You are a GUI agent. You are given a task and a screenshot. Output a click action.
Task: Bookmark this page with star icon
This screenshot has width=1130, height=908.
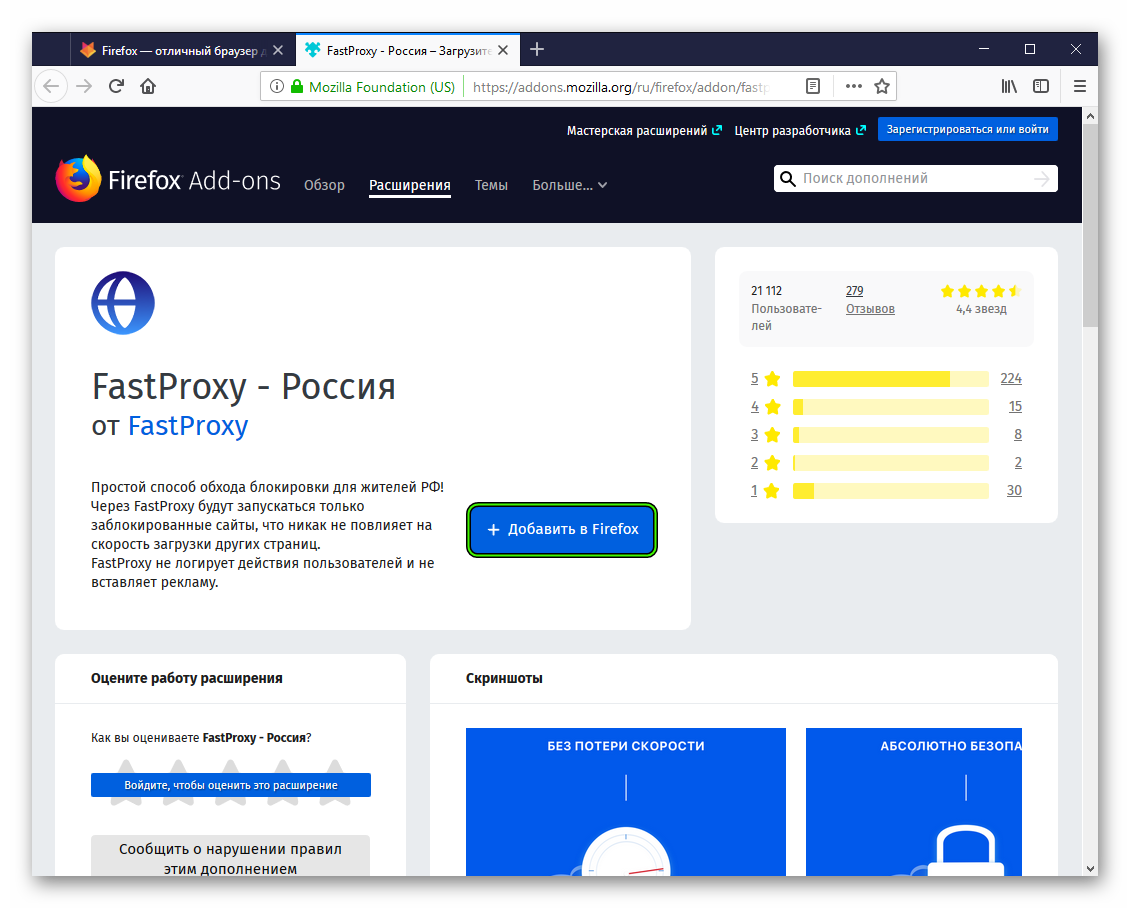point(881,86)
